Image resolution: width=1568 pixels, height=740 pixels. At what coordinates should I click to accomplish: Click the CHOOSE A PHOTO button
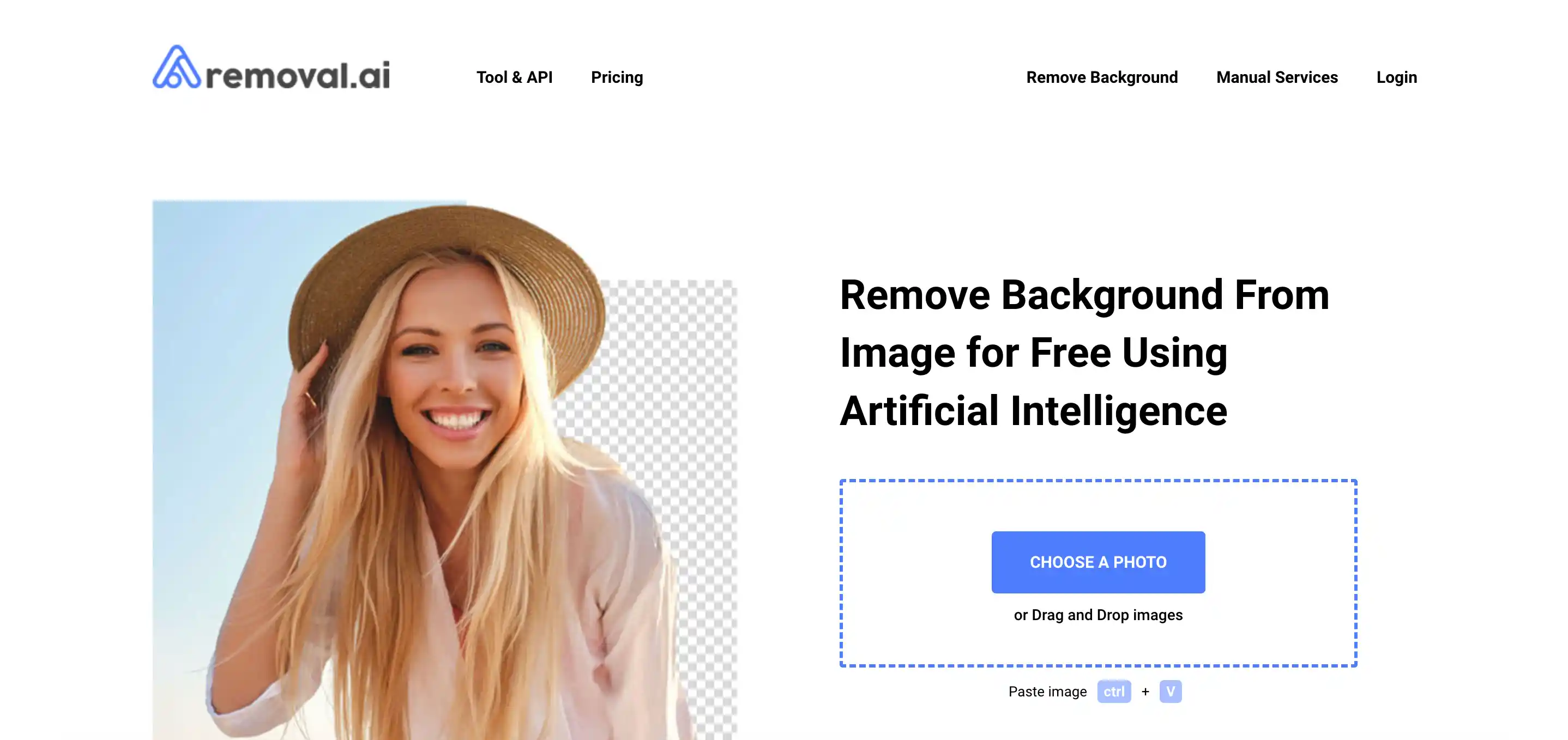coord(1098,561)
